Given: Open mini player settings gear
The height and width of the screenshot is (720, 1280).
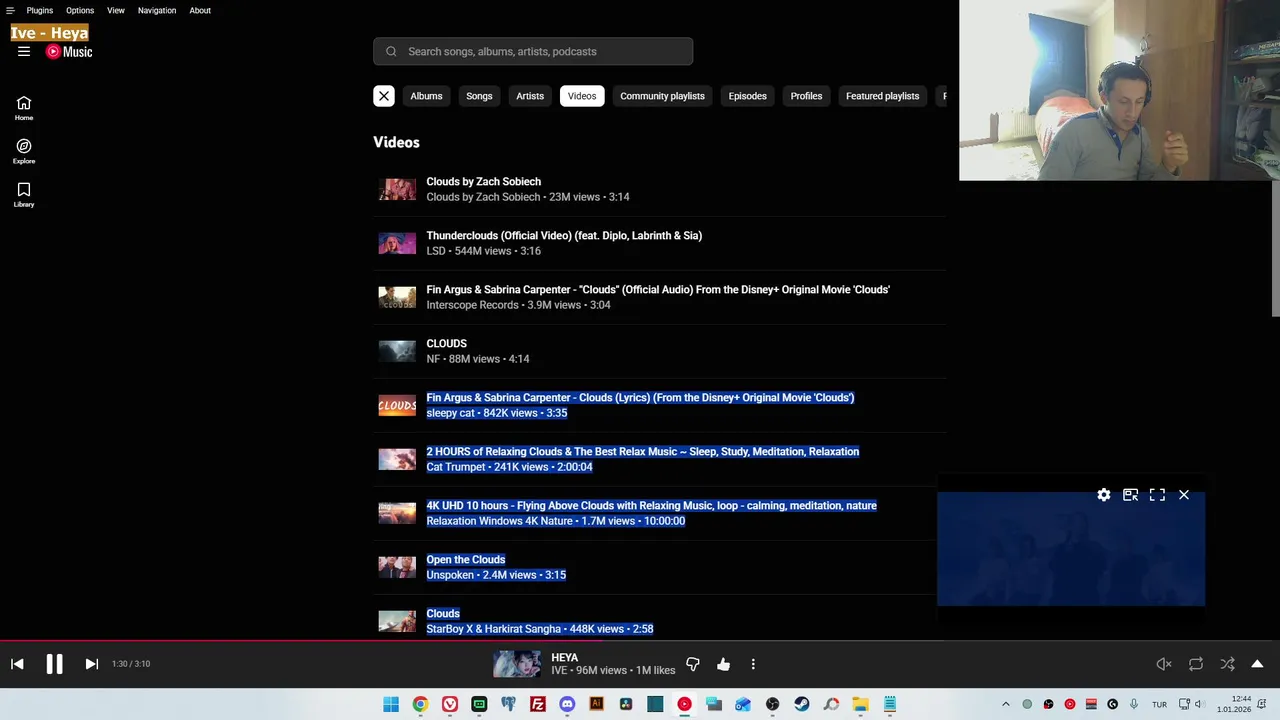Looking at the screenshot, I should (1104, 495).
